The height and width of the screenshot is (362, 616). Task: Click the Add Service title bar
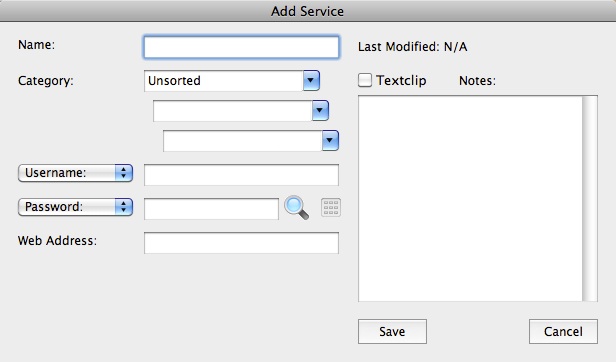pos(308,11)
